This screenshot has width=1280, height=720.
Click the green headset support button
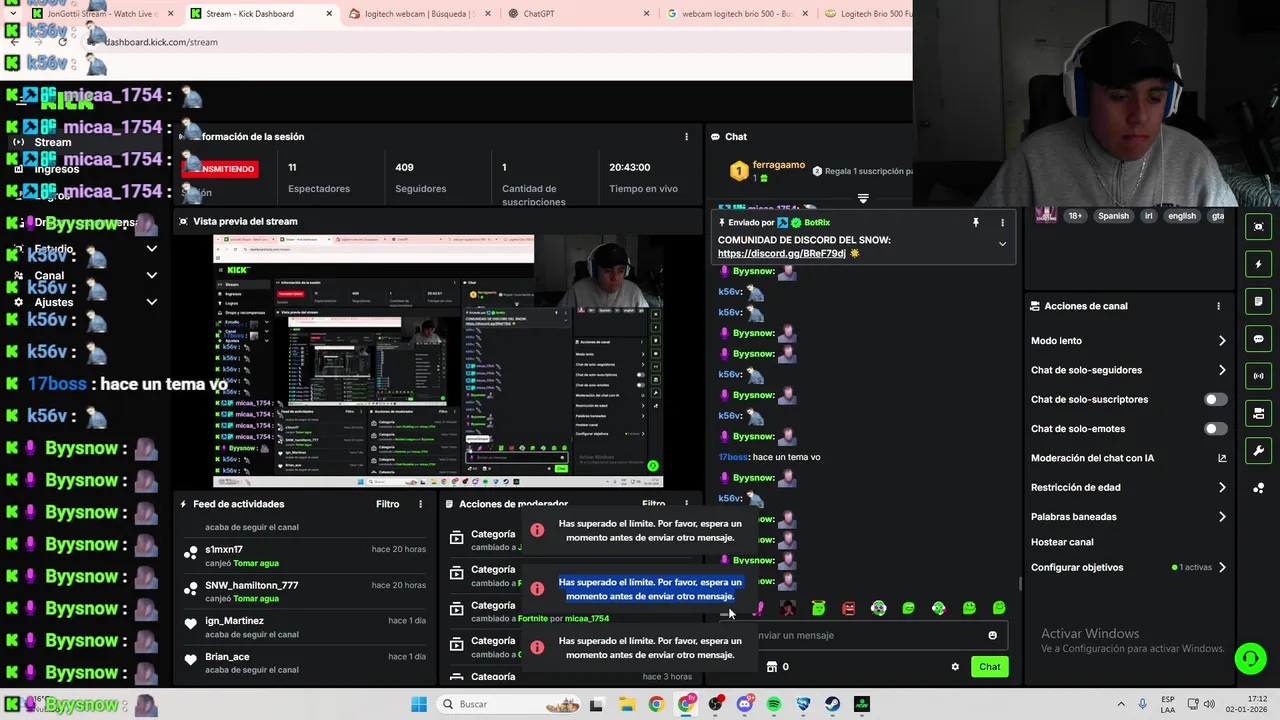[x=1250, y=658]
